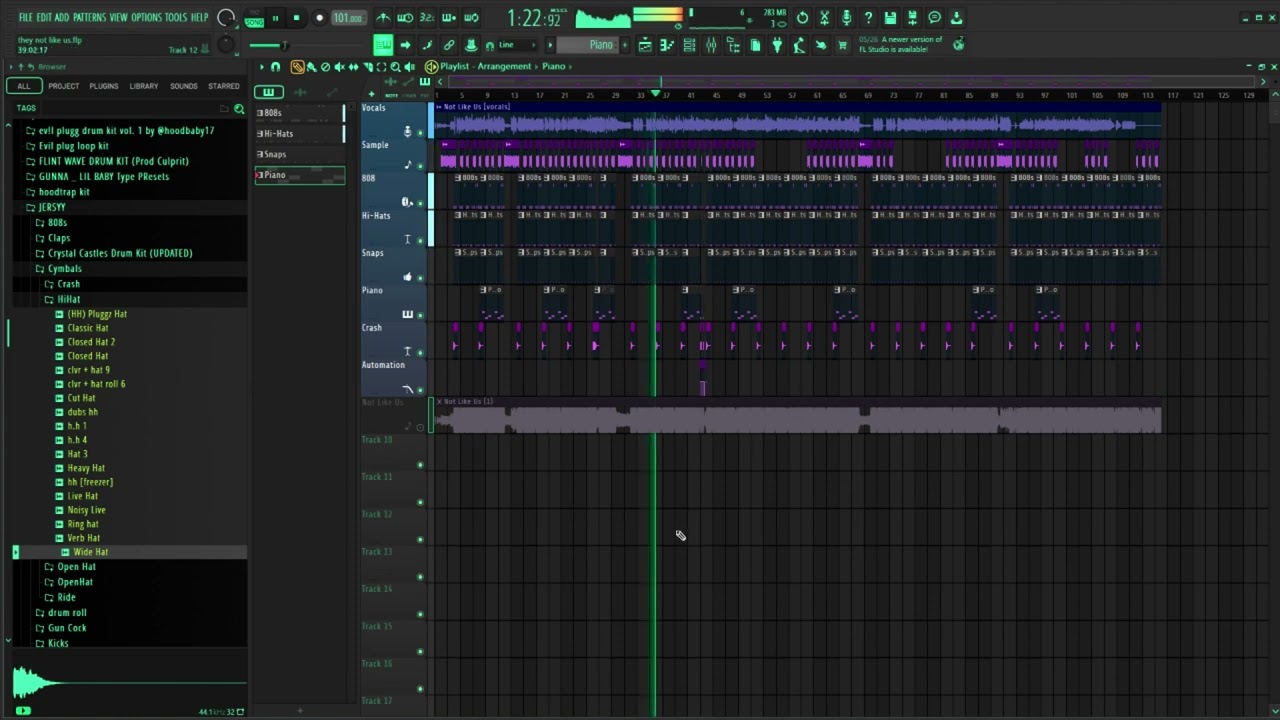Click the search icon in browser tags
Screen dimensions: 1280x720
(x=239, y=108)
